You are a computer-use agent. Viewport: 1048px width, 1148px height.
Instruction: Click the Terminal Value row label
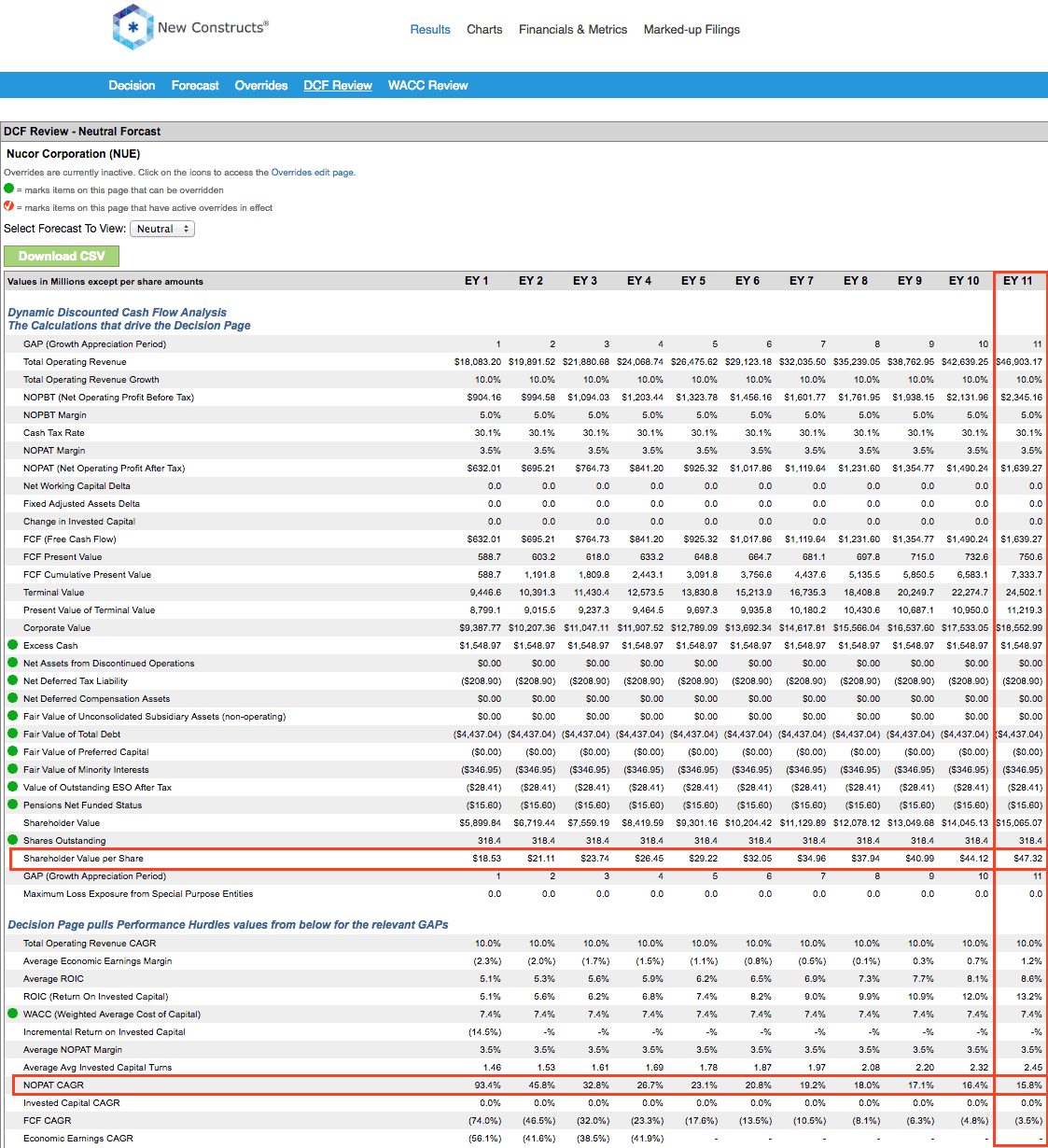tap(53, 592)
